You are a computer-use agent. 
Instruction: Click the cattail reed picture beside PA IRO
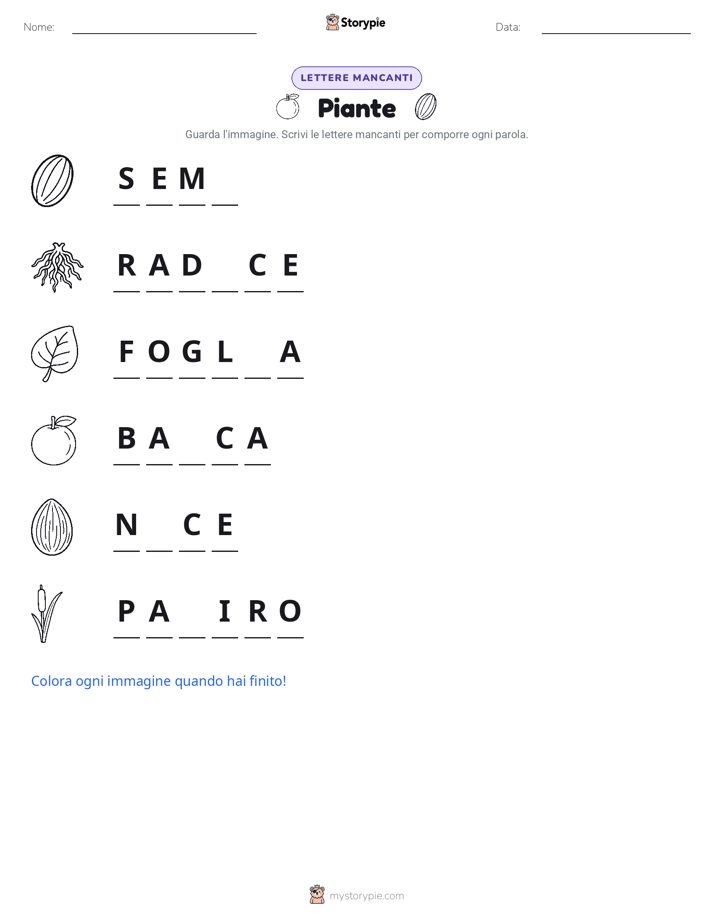pyautogui.click(x=47, y=613)
